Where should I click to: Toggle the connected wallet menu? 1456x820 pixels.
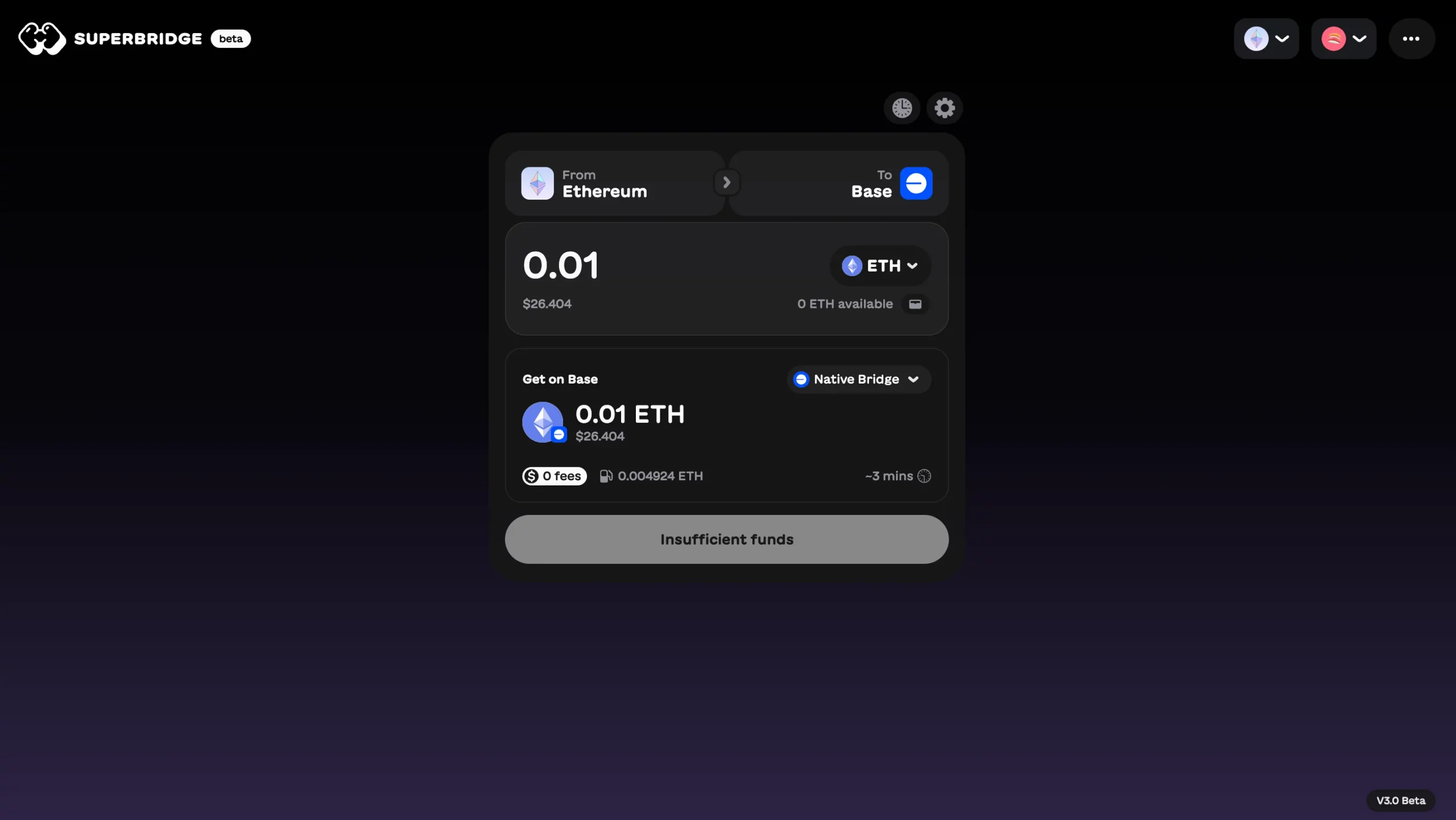(1343, 38)
